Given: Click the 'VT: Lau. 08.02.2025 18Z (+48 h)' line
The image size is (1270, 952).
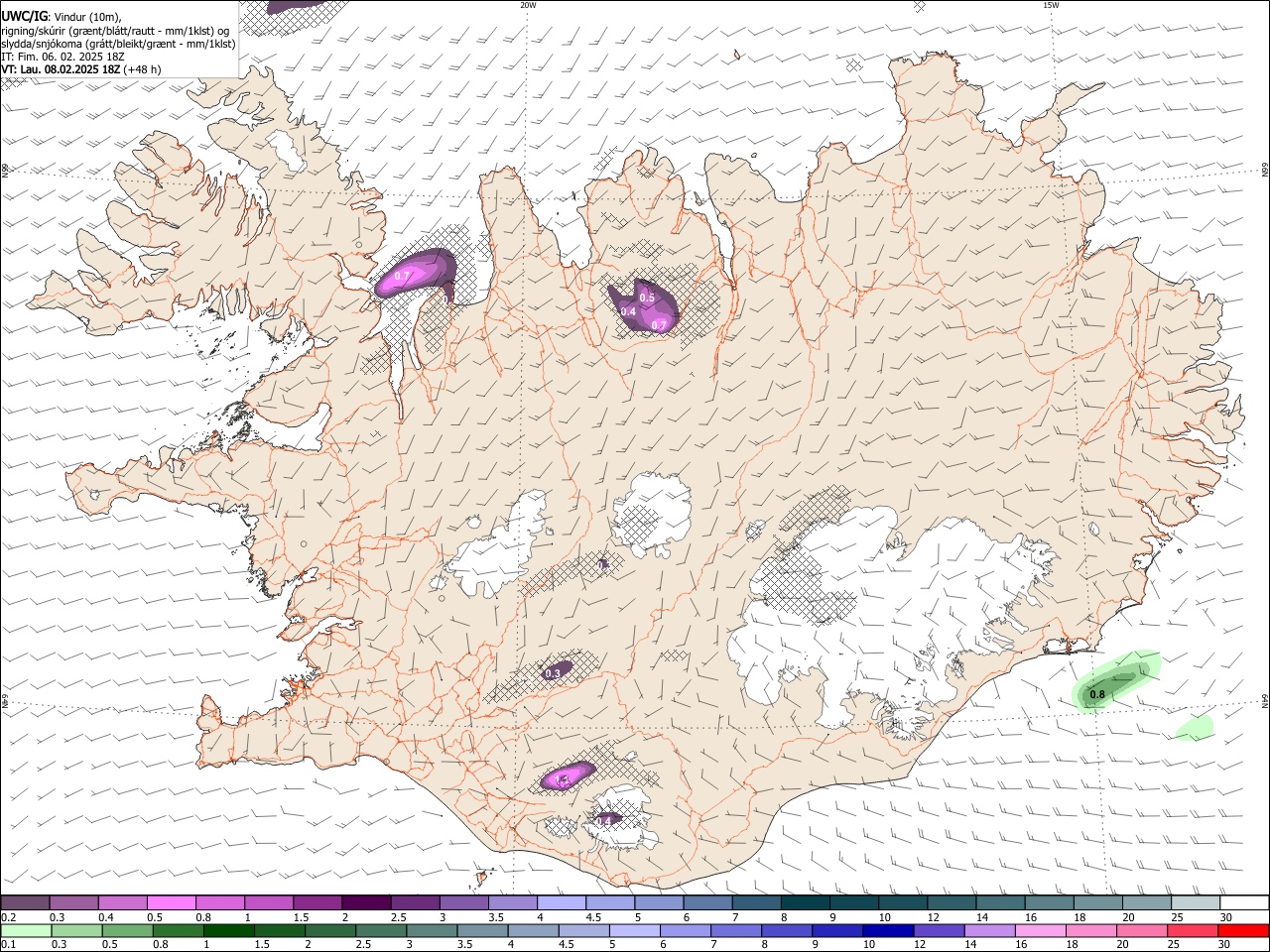Looking at the screenshot, I should coord(81,69).
